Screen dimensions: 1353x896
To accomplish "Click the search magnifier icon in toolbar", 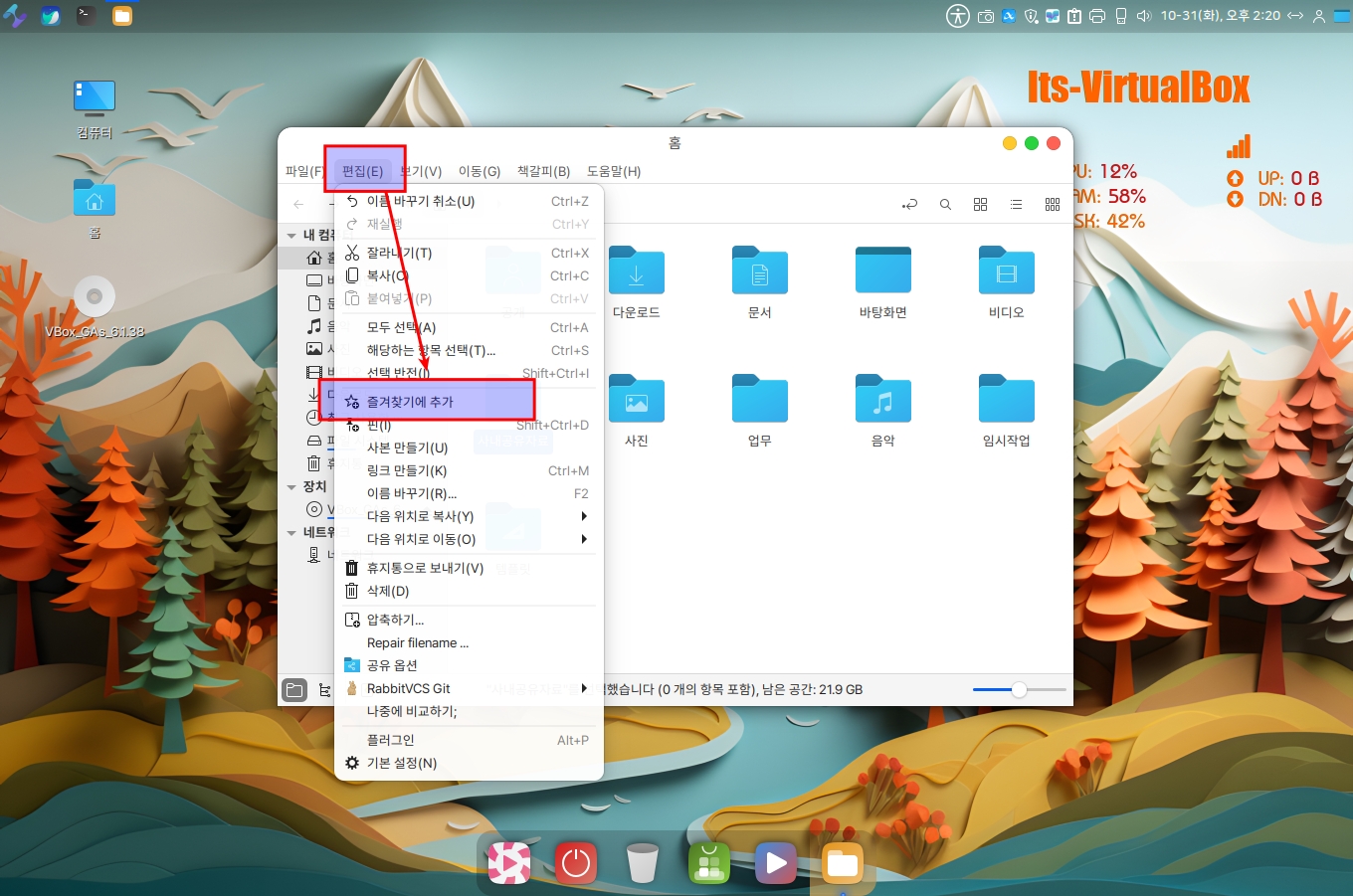I will [945, 204].
